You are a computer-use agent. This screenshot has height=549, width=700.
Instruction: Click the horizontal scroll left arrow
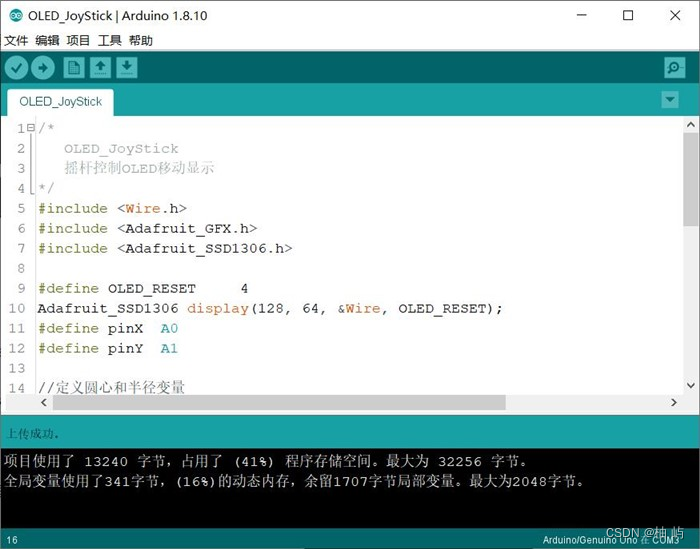point(44,402)
